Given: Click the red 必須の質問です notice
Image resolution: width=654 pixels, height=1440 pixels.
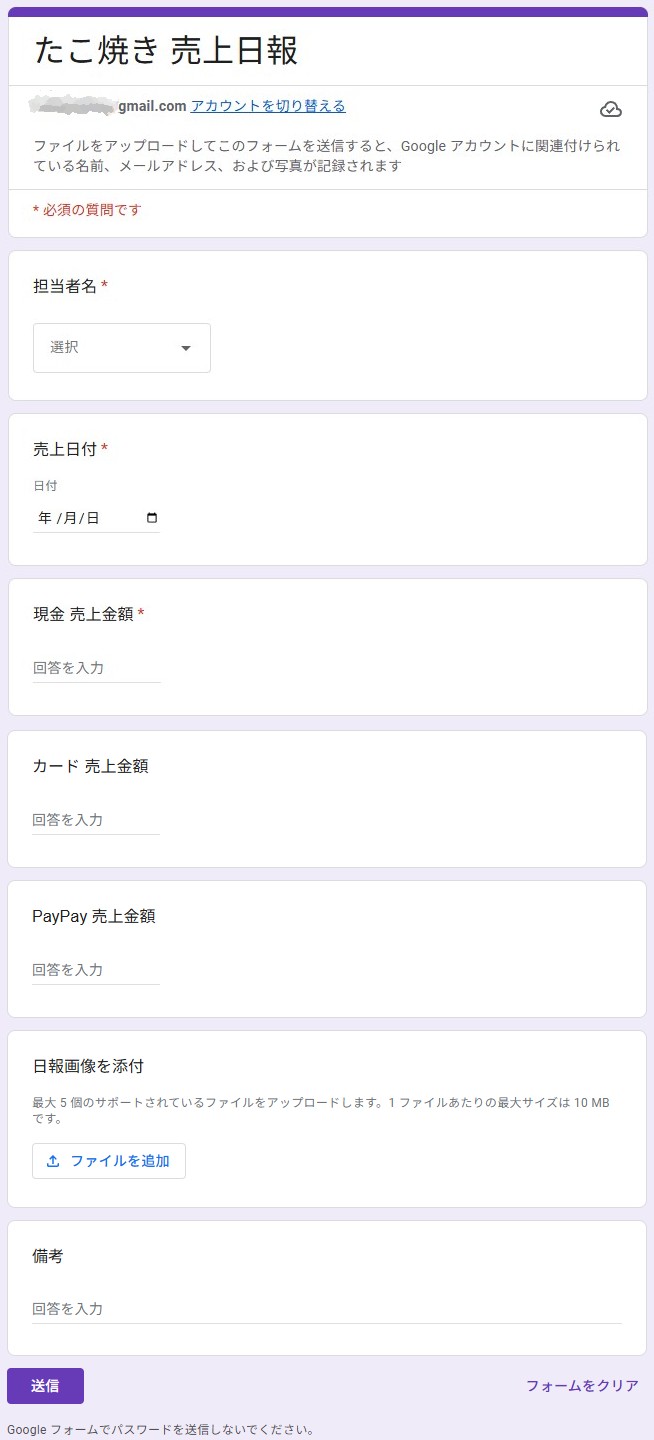Looking at the screenshot, I should [86, 210].
